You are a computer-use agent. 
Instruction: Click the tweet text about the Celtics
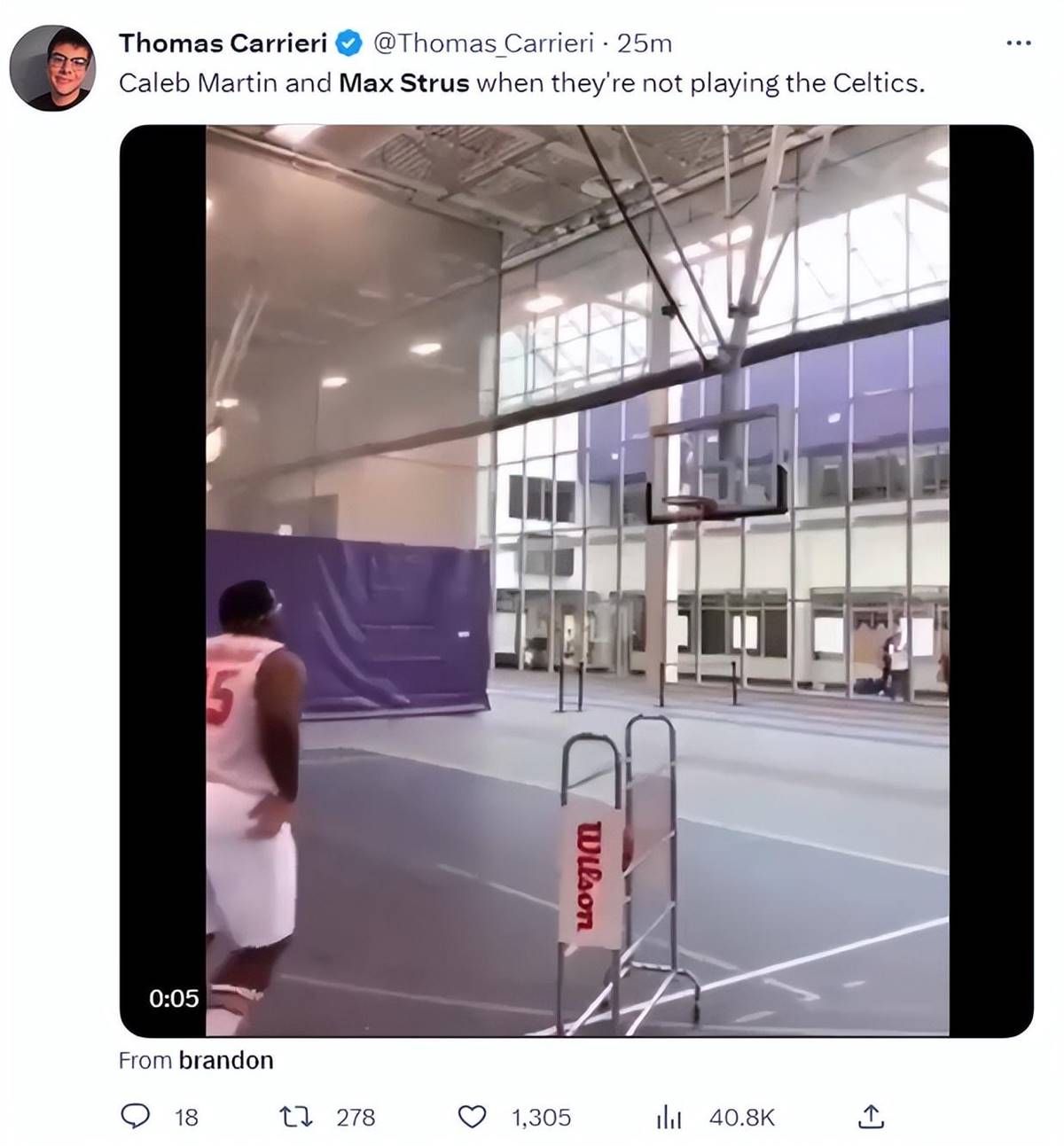(522, 83)
